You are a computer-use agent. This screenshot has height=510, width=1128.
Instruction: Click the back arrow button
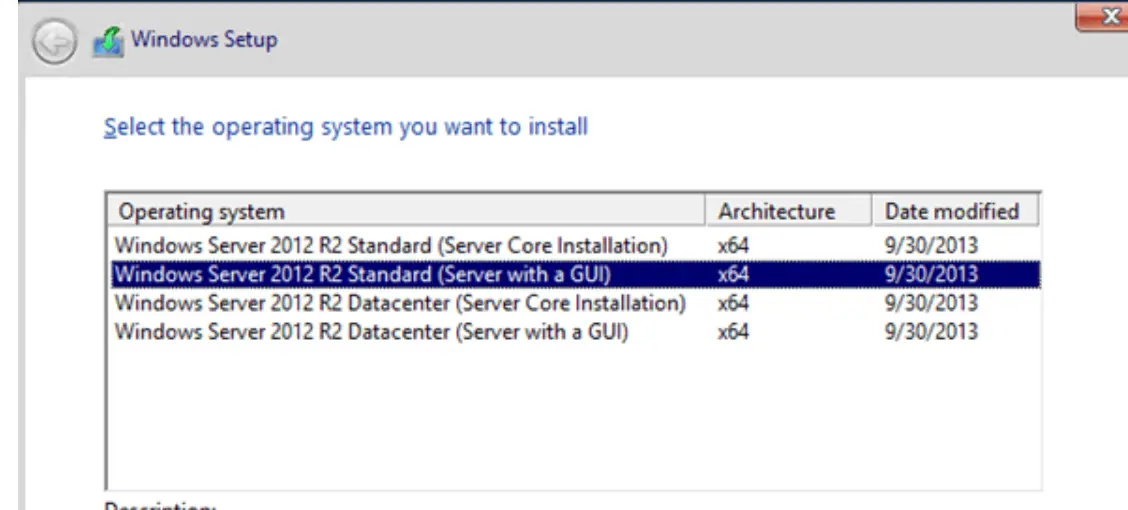[x=53, y=43]
